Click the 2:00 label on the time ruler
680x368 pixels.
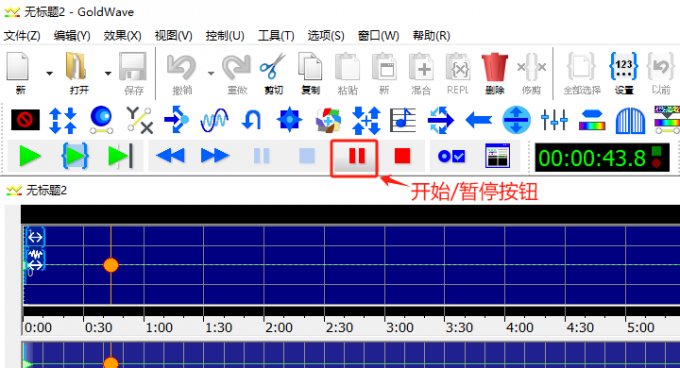click(279, 327)
